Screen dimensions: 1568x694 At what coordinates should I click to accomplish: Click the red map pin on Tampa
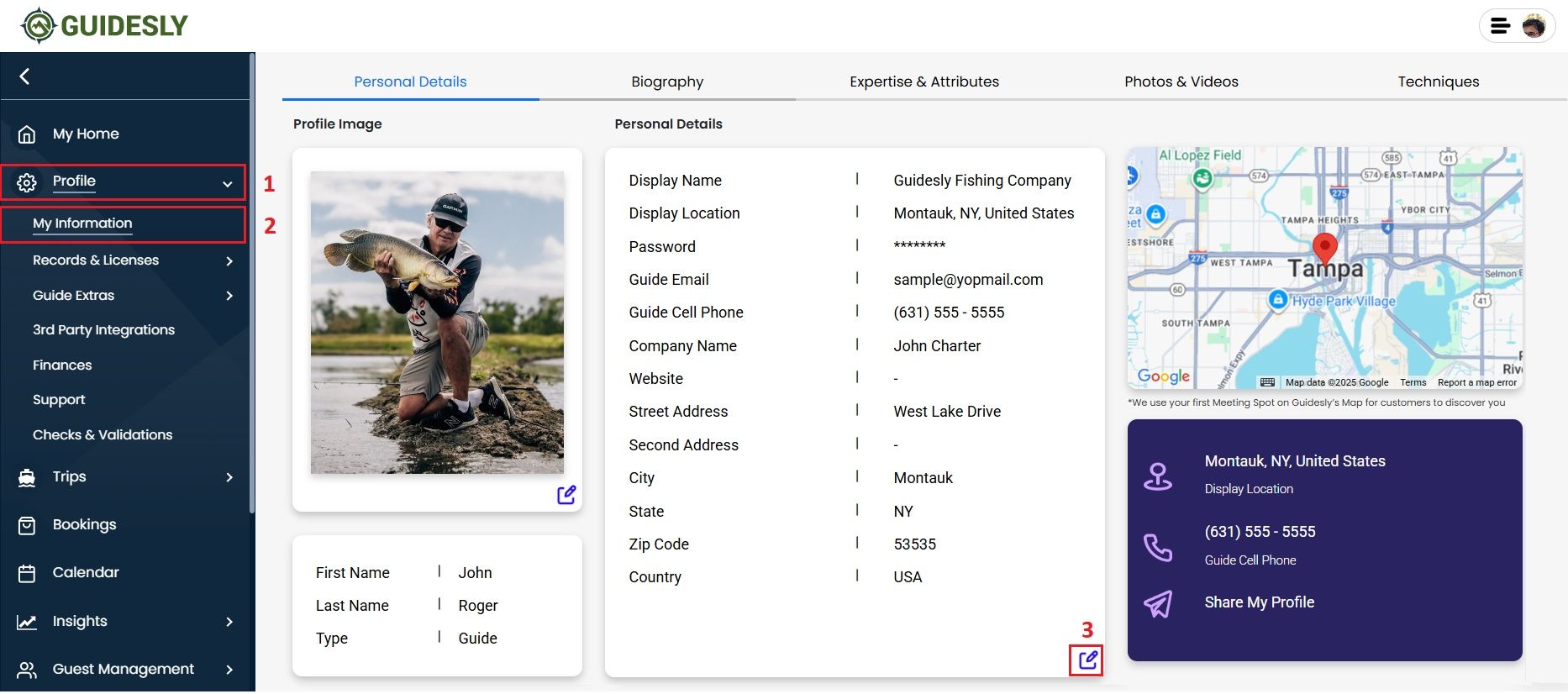(1324, 250)
